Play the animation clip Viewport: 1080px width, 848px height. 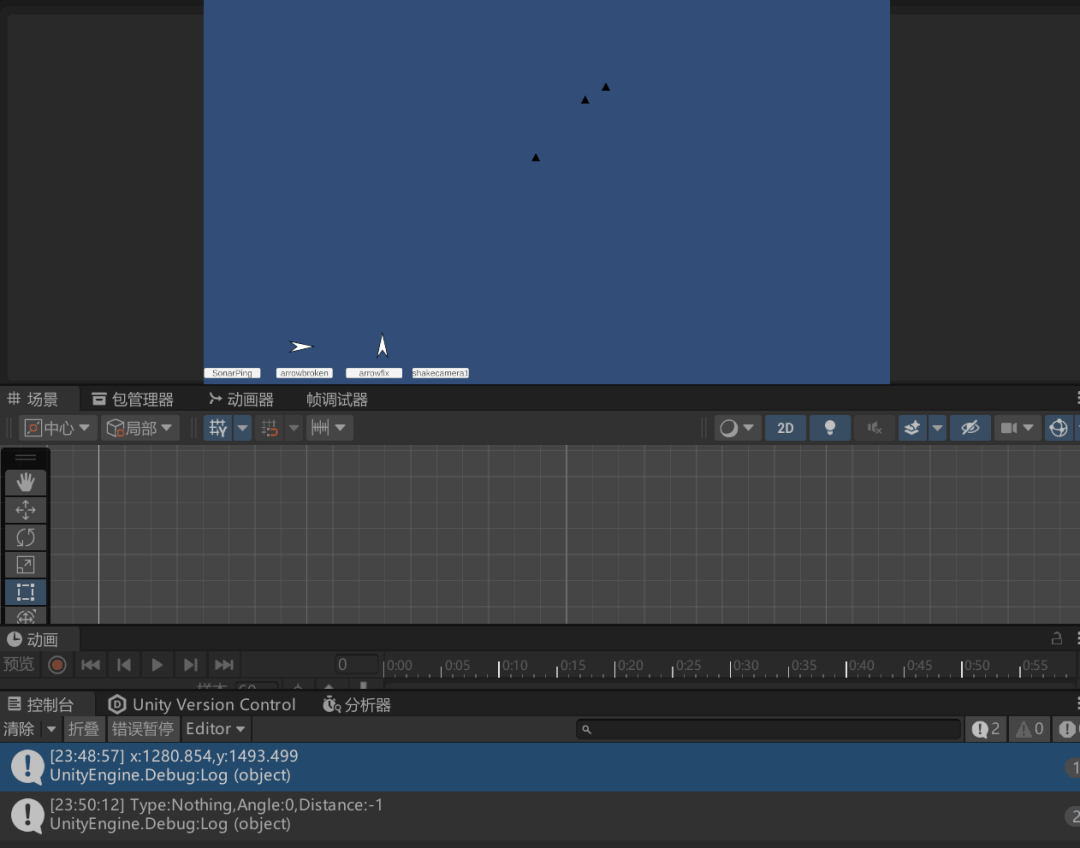(157, 665)
